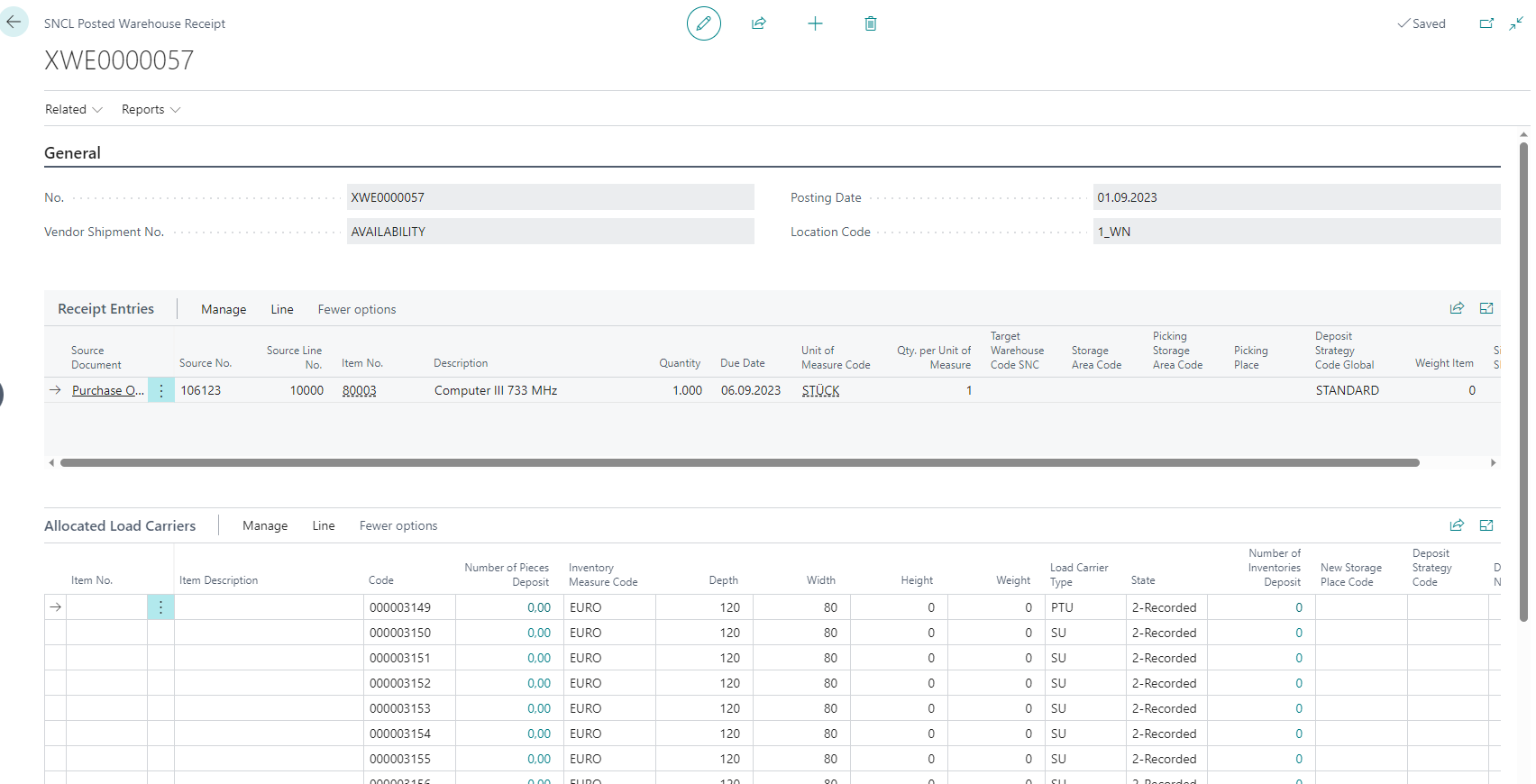Click the collapse page arrows icon
This screenshot has width=1536, height=784.
pos(1516,23)
